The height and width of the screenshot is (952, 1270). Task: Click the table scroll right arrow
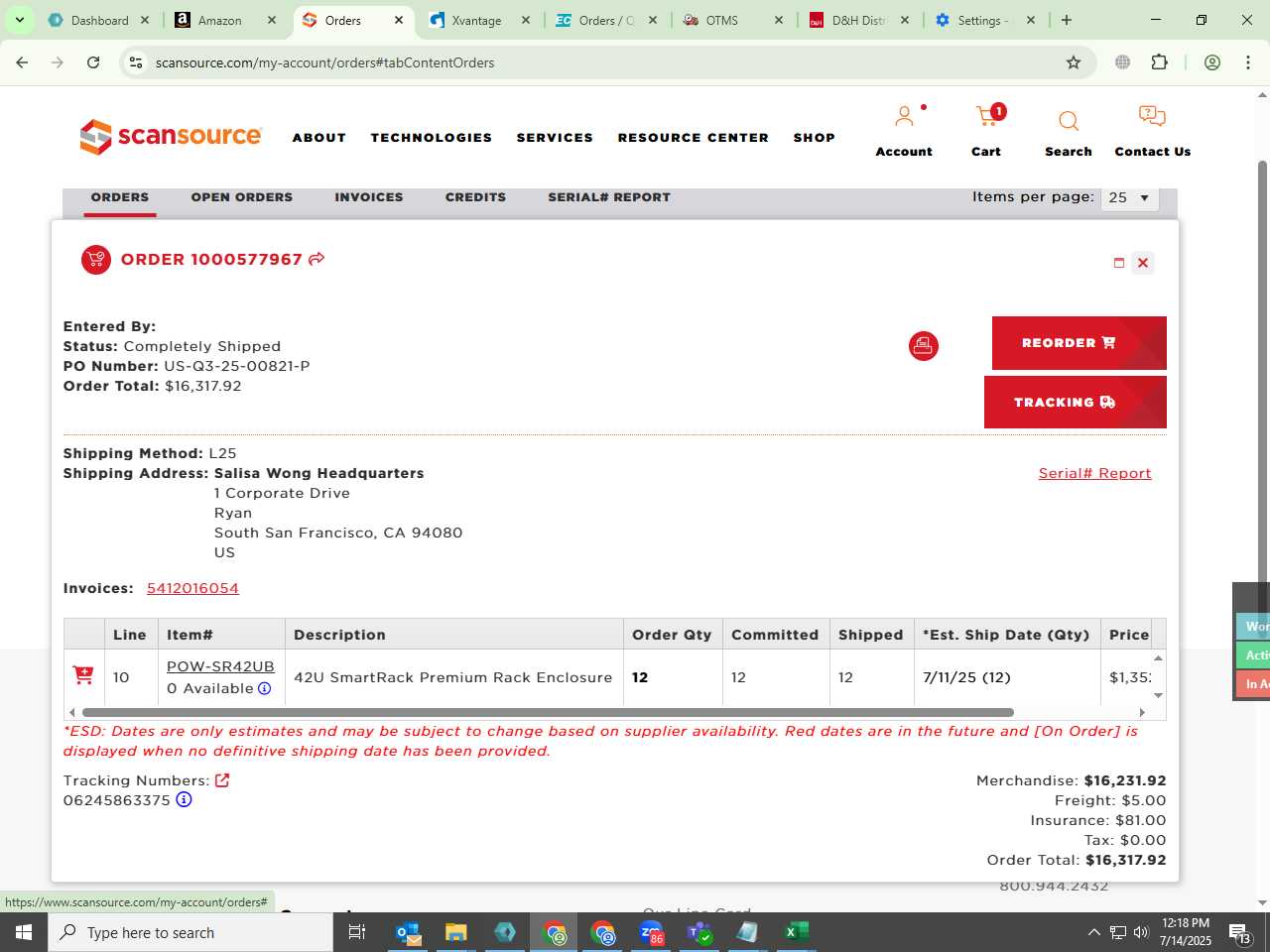click(1142, 712)
